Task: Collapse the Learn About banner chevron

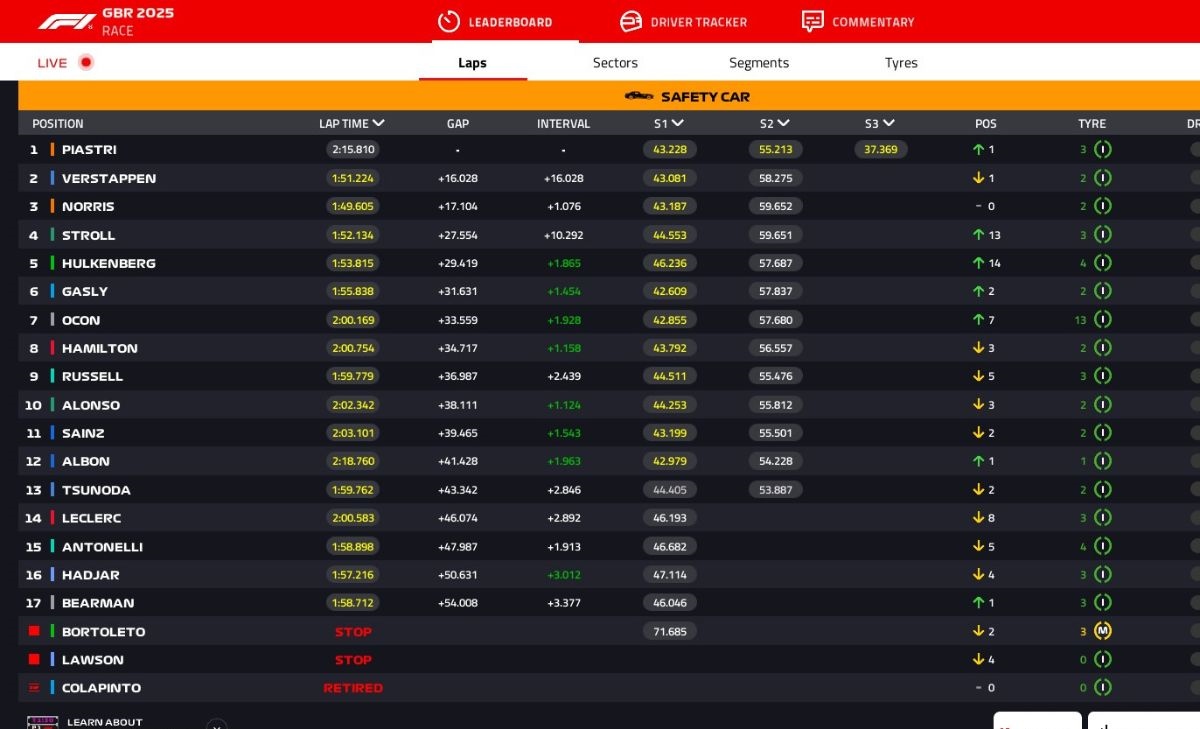Action: [216, 724]
